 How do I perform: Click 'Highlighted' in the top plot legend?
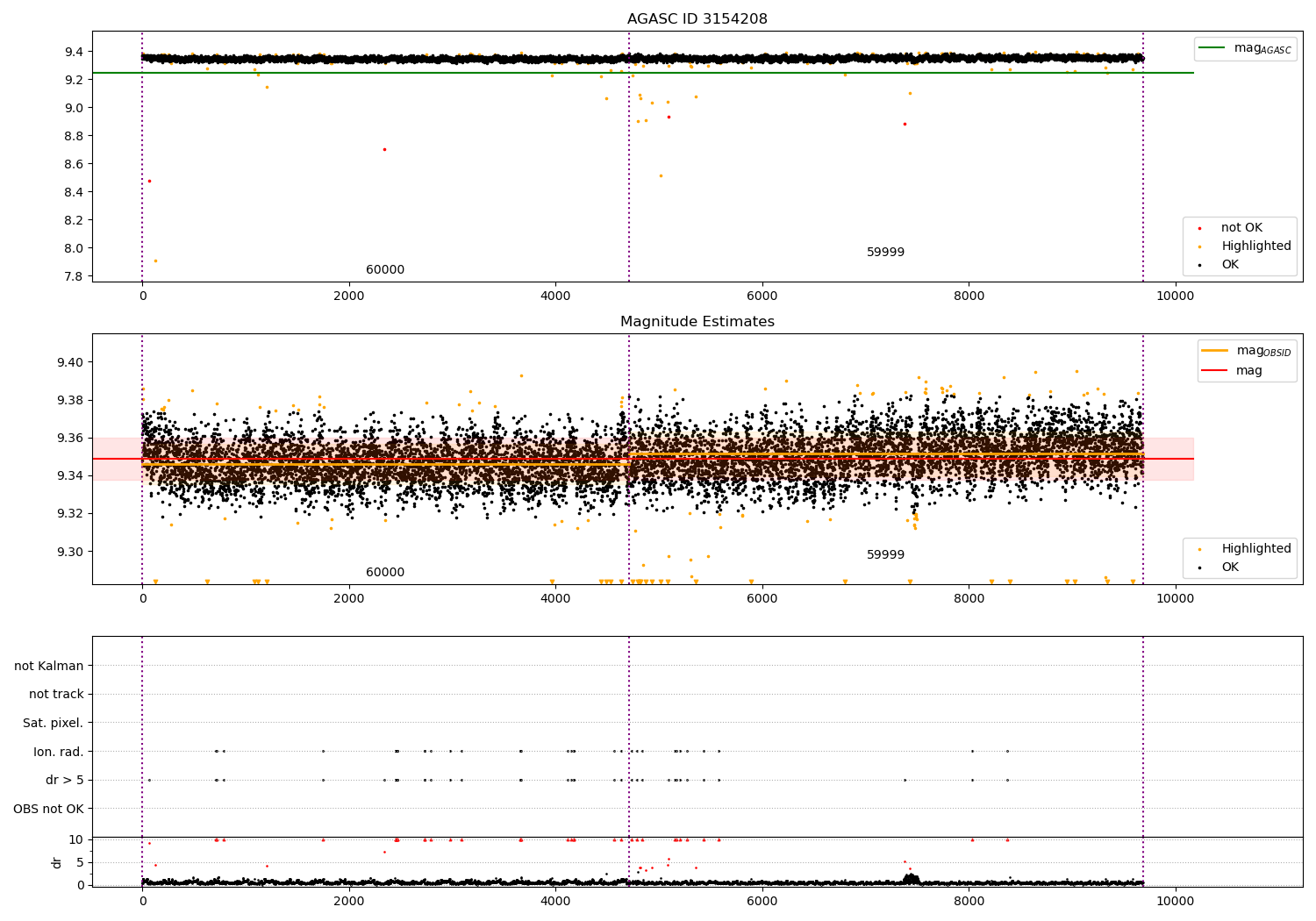pos(1256,246)
